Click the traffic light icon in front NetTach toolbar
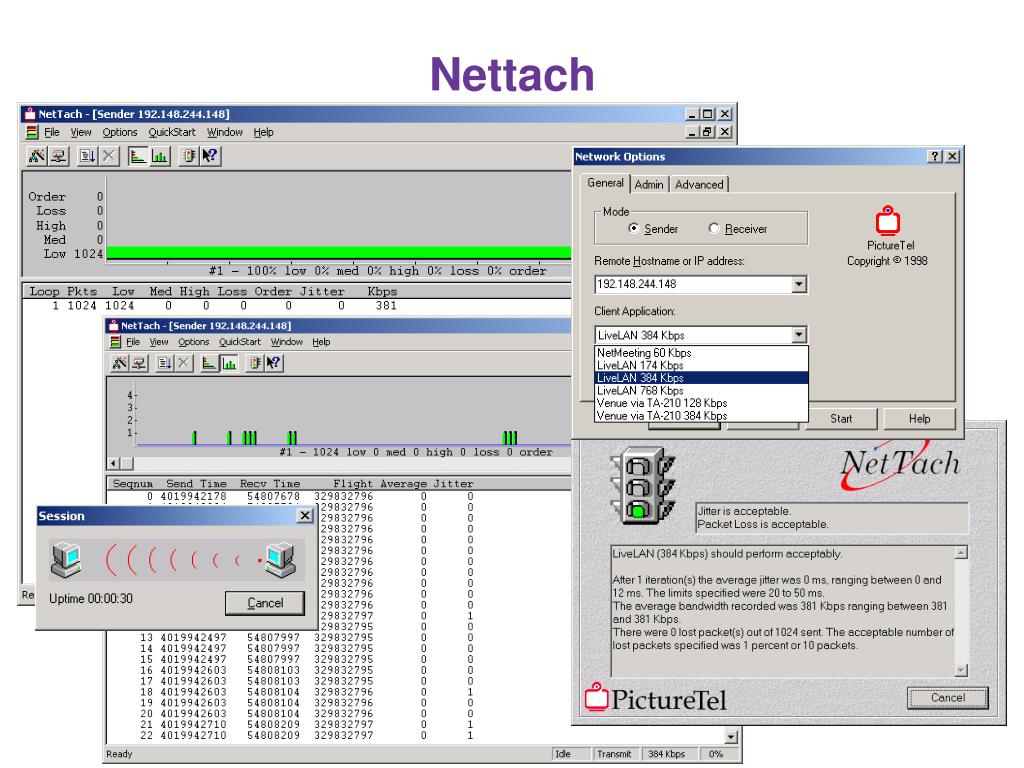The width and height of the screenshot is (1024, 768). [x=255, y=363]
